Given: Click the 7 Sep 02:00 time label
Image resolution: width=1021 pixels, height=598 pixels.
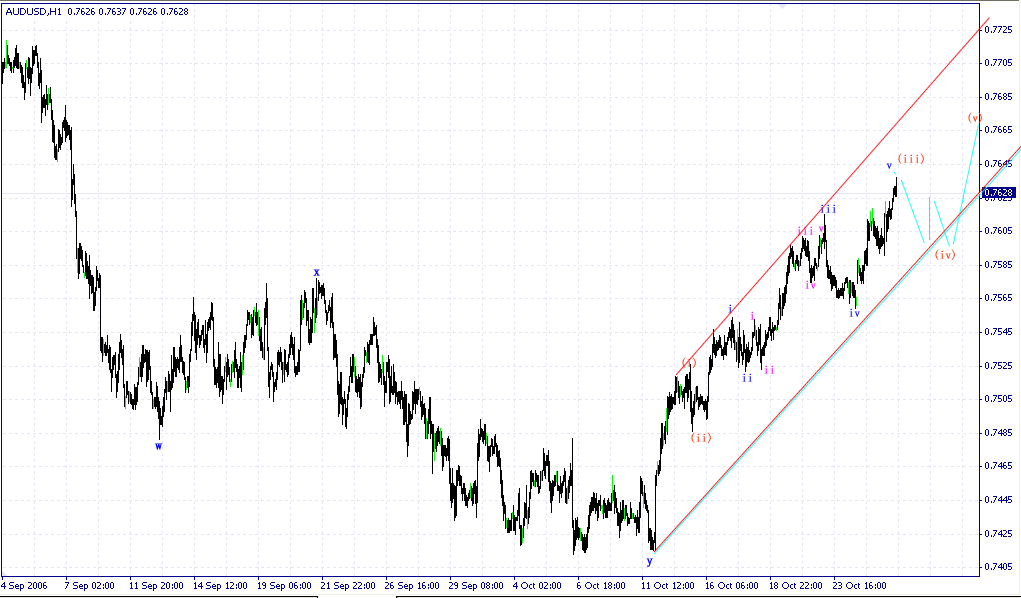Looking at the screenshot, I should 90,586.
